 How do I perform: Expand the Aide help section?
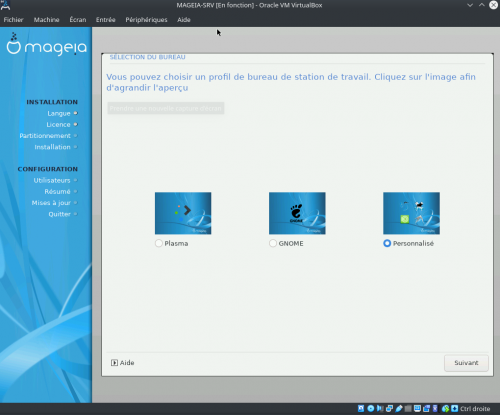(x=123, y=363)
